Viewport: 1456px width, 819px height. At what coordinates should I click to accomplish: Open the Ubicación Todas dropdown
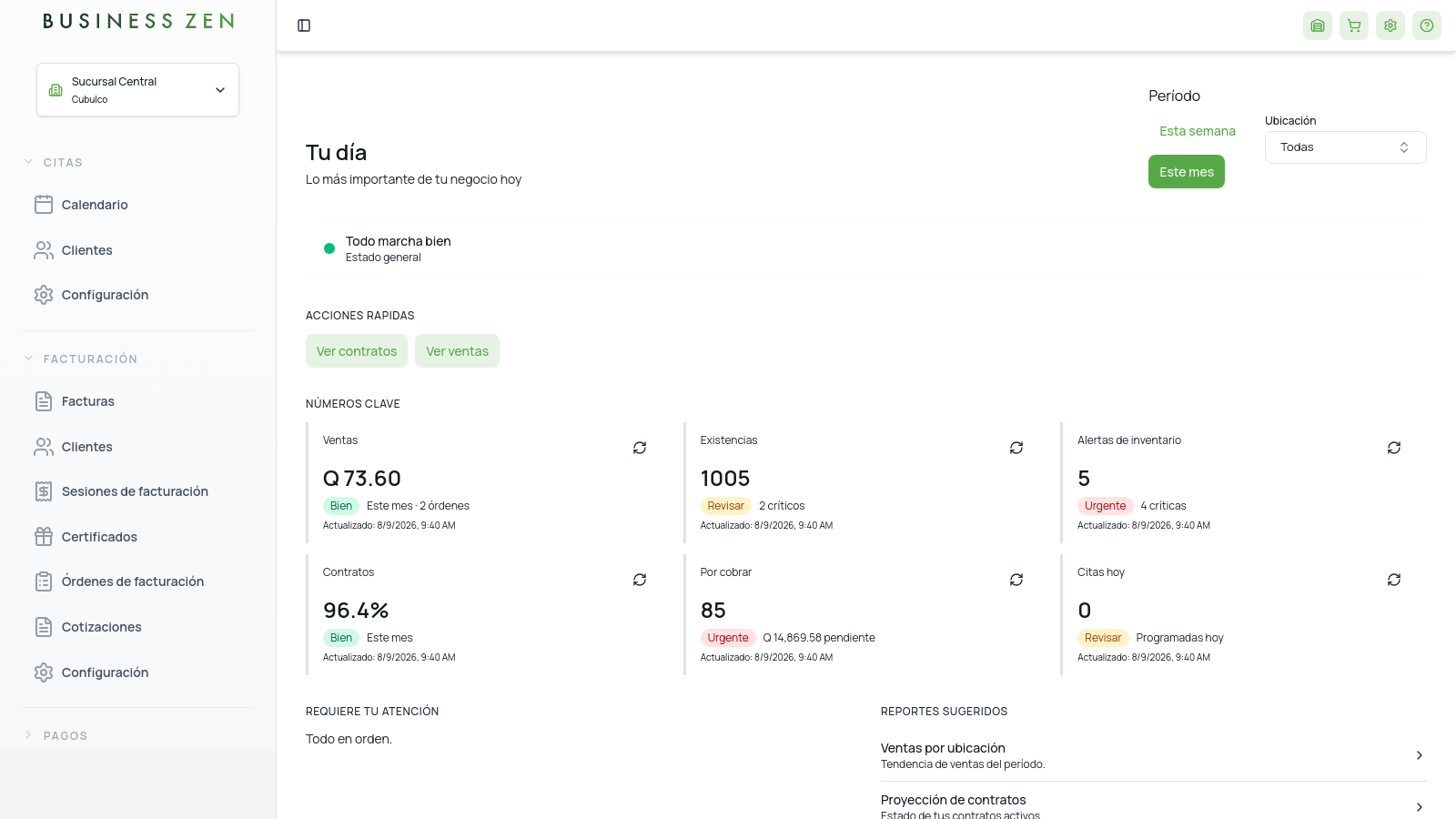pos(1345,147)
